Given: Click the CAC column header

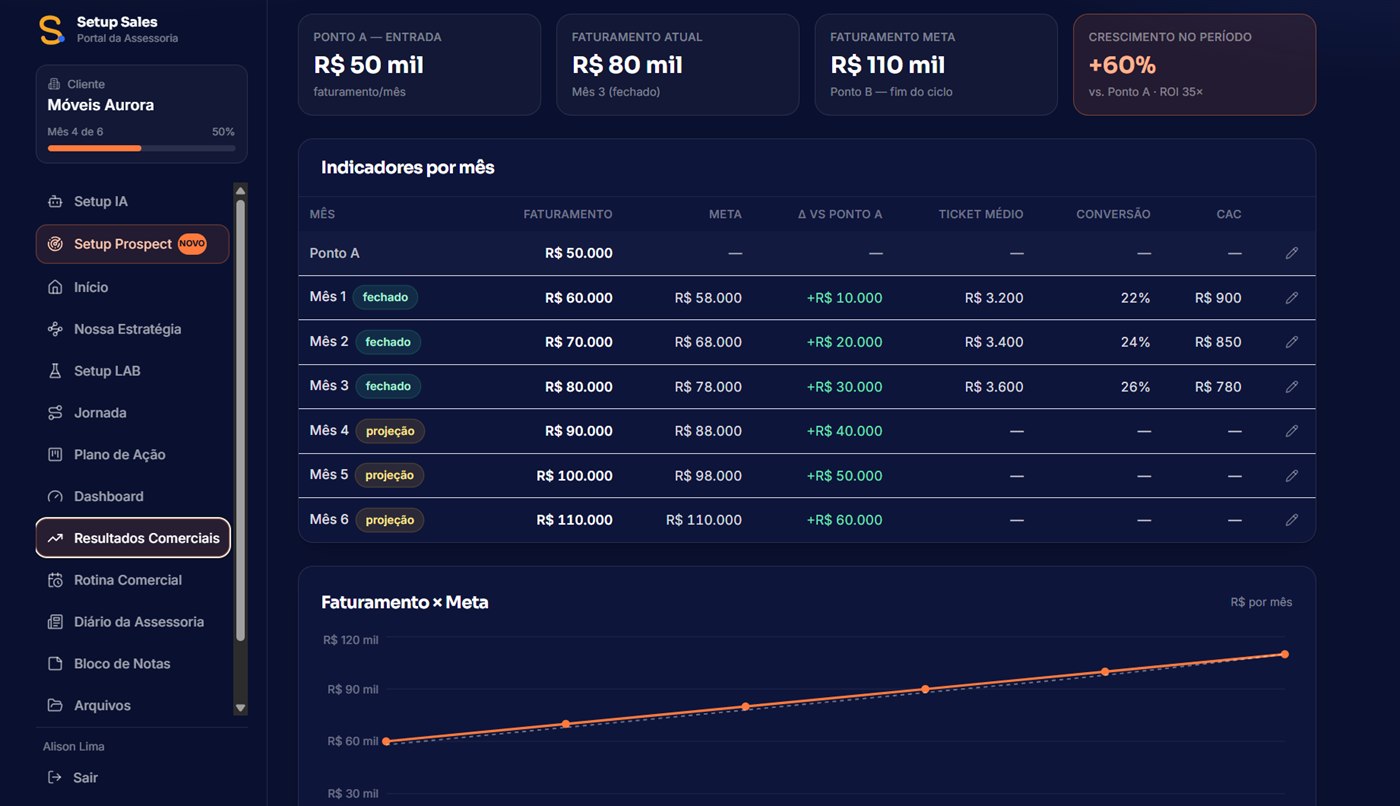Looking at the screenshot, I should click(x=1229, y=214).
